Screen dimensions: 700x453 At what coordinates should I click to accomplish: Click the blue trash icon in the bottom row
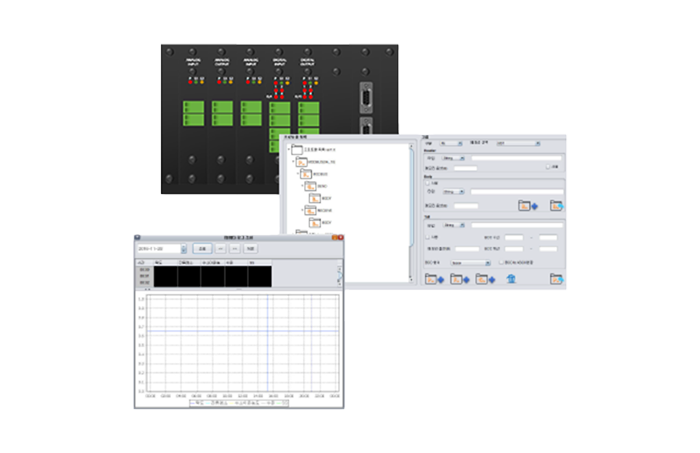tap(511, 279)
